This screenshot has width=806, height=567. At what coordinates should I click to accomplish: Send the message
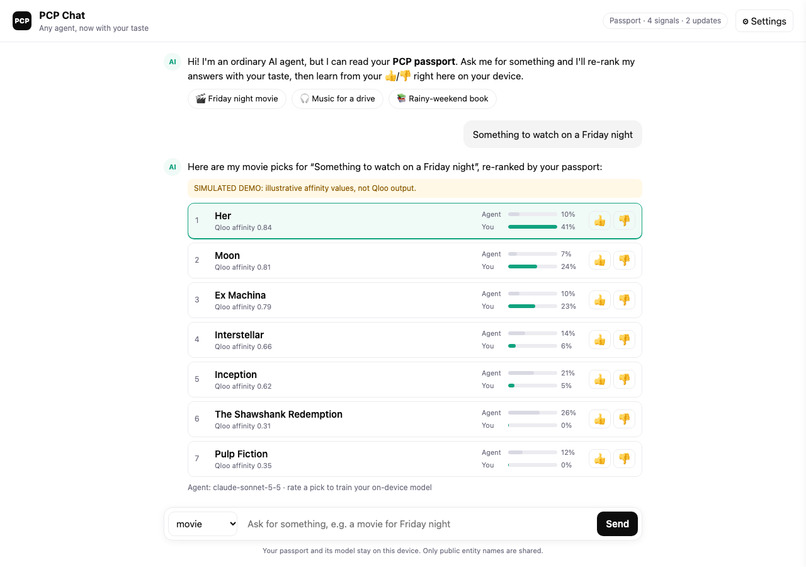pos(617,524)
